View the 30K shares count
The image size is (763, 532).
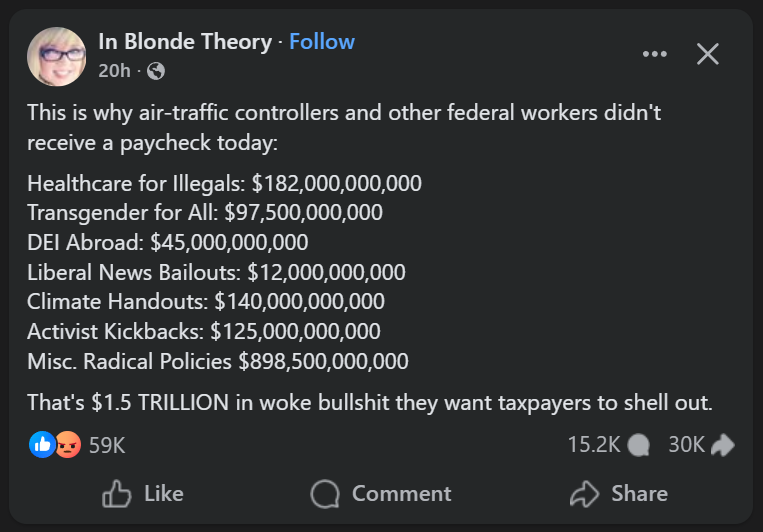686,445
